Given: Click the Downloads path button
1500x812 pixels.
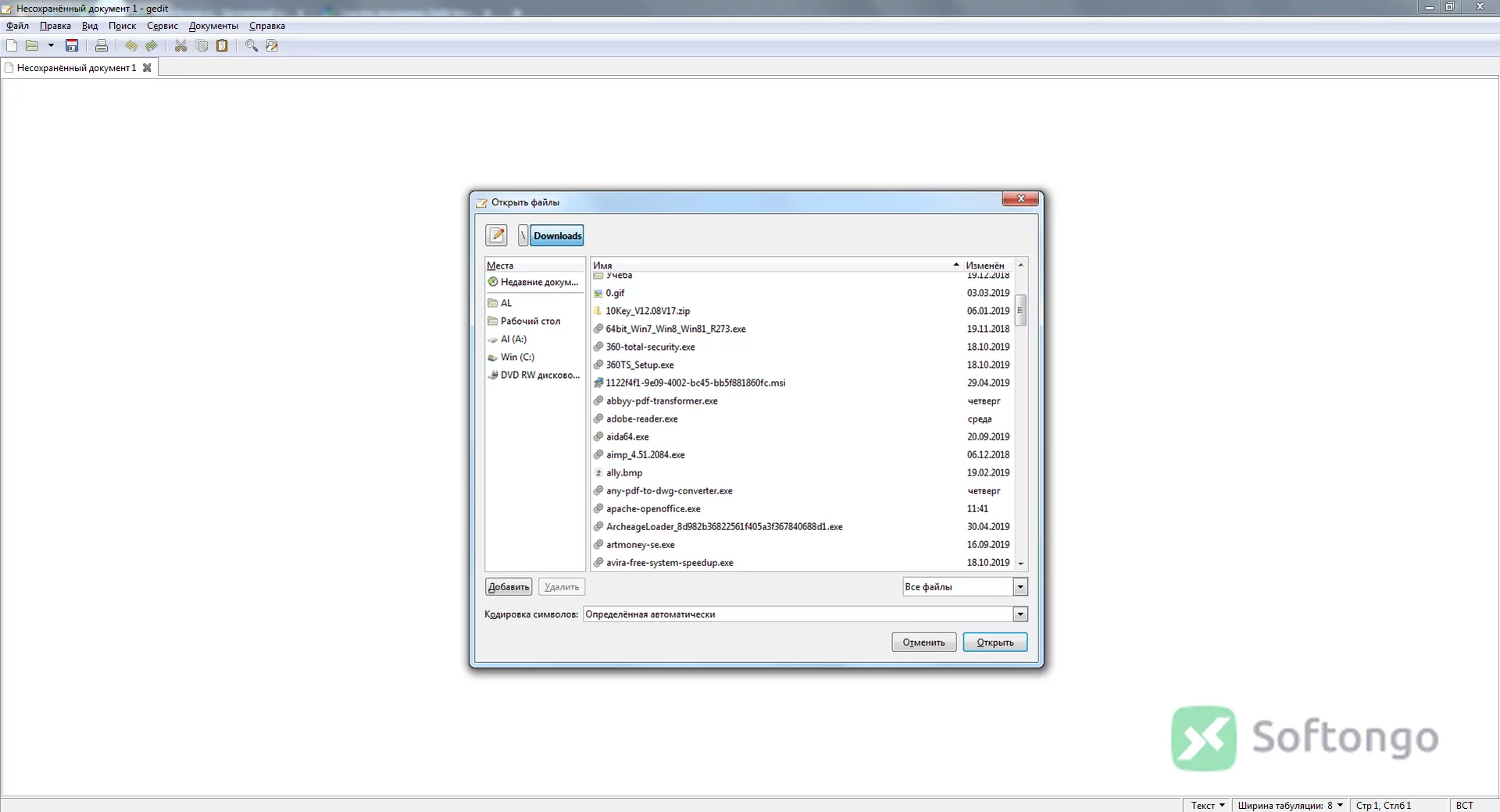Looking at the screenshot, I should [557, 235].
